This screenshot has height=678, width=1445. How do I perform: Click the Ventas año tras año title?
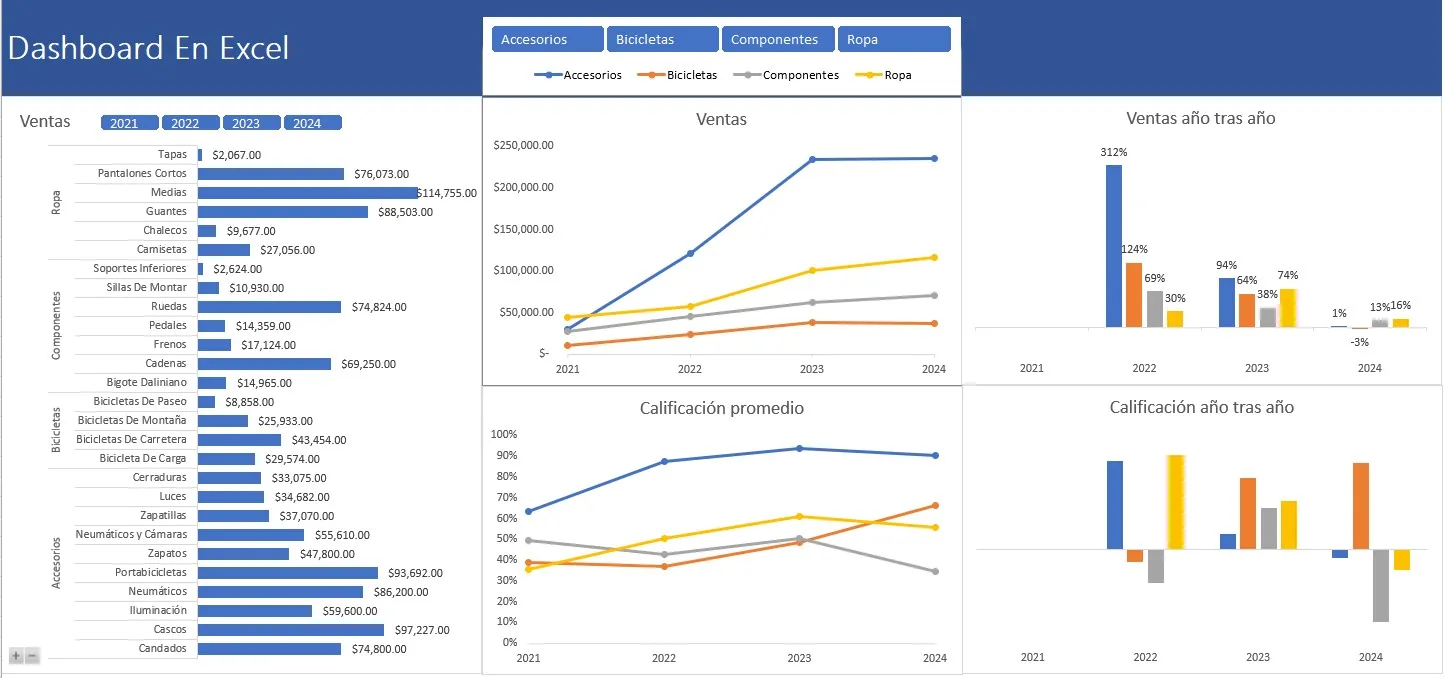click(x=1200, y=118)
